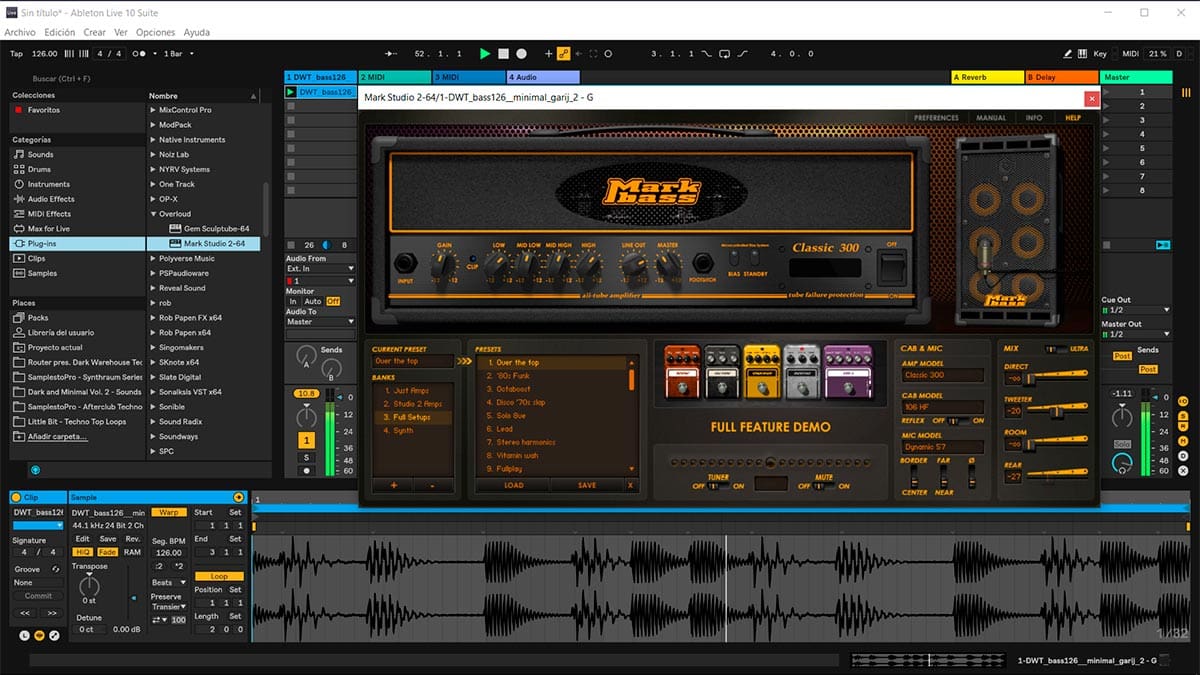The height and width of the screenshot is (675, 1200).
Task: Open the Beats warp mode dropdown
Action: click(x=168, y=582)
